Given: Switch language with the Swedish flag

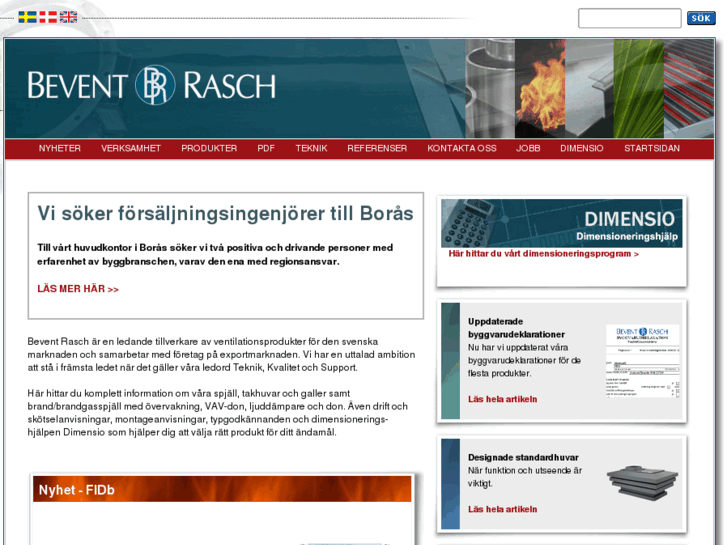Looking at the screenshot, I should click(27, 17).
